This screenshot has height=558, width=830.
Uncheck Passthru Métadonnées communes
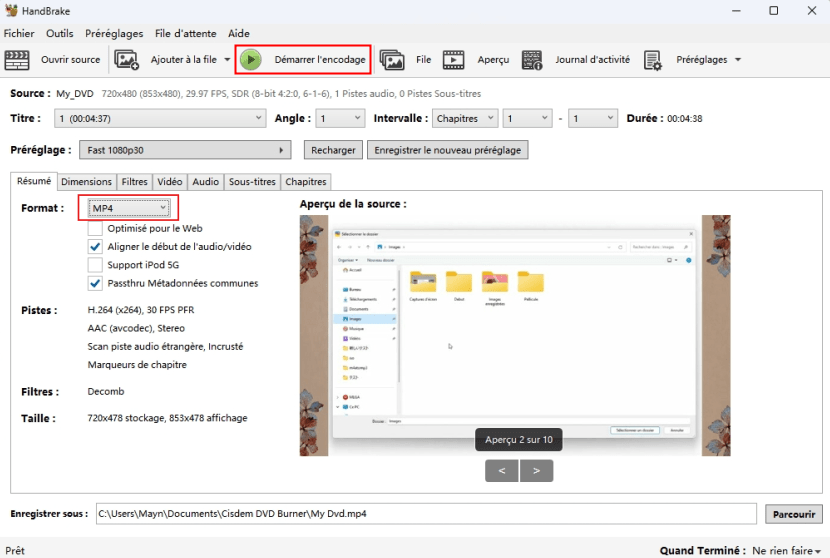[95, 283]
